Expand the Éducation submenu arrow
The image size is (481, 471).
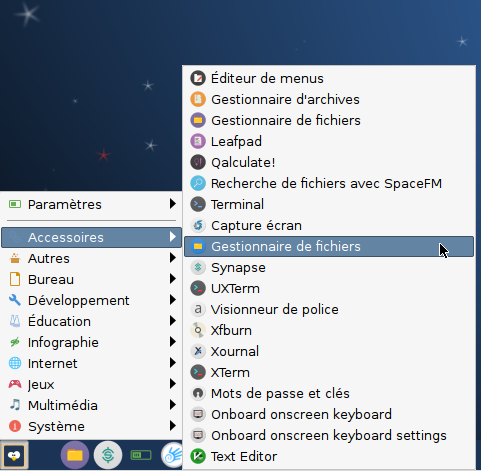coord(172,321)
